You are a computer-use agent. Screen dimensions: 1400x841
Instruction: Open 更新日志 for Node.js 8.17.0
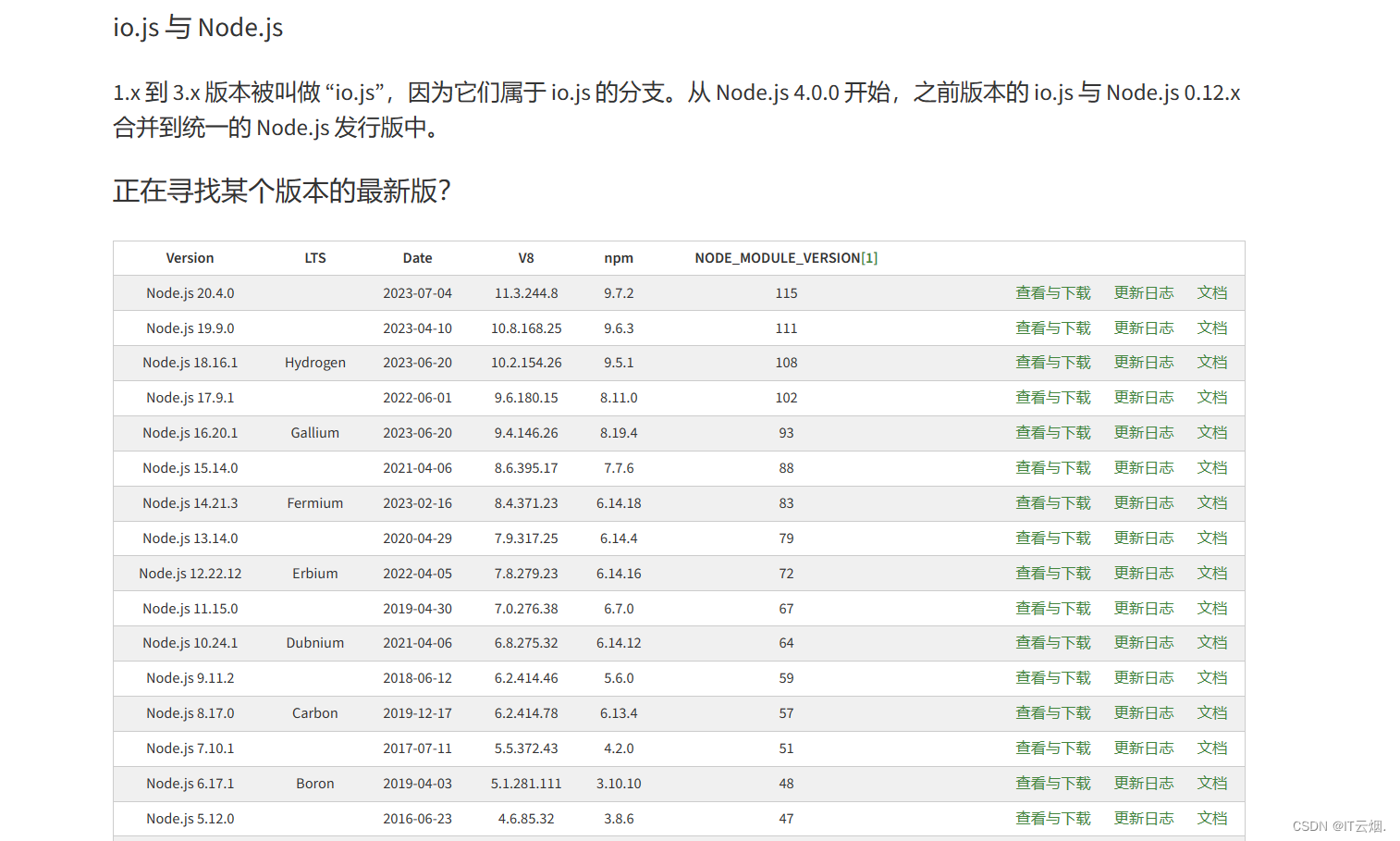[1144, 713]
